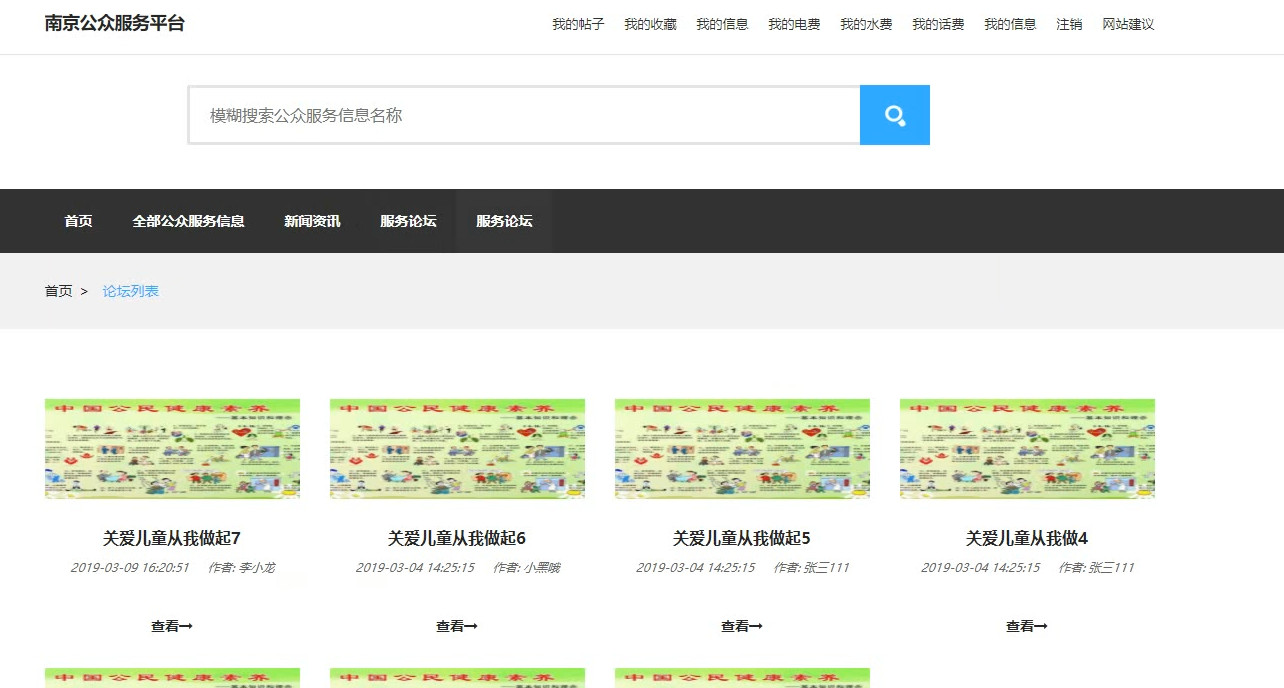Click post title 关爱儿童从我做起6
The width and height of the screenshot is (1284, 688).
click(457, 538)
